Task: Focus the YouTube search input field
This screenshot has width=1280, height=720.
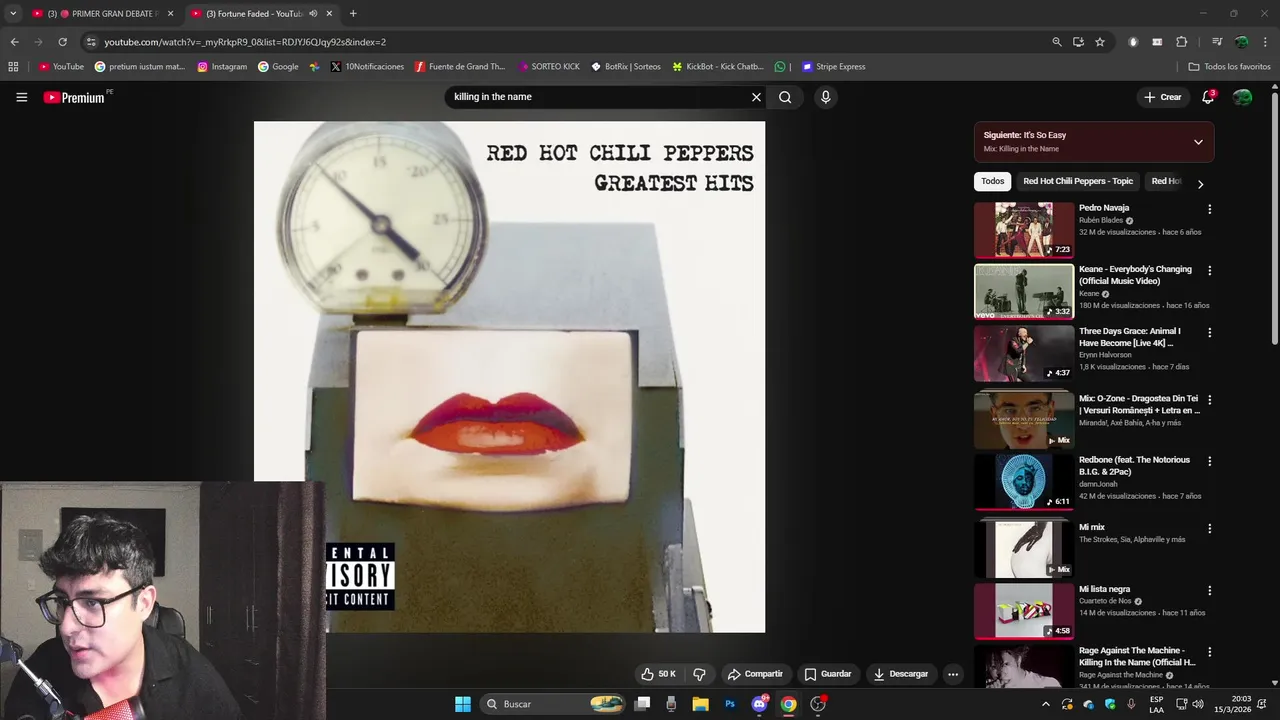Action: pos(598,97)
